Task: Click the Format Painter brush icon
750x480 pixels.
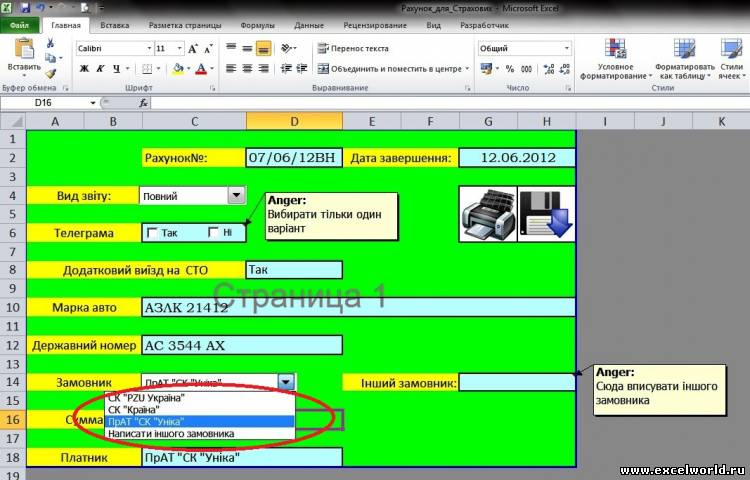Action: tap(50, 73)
